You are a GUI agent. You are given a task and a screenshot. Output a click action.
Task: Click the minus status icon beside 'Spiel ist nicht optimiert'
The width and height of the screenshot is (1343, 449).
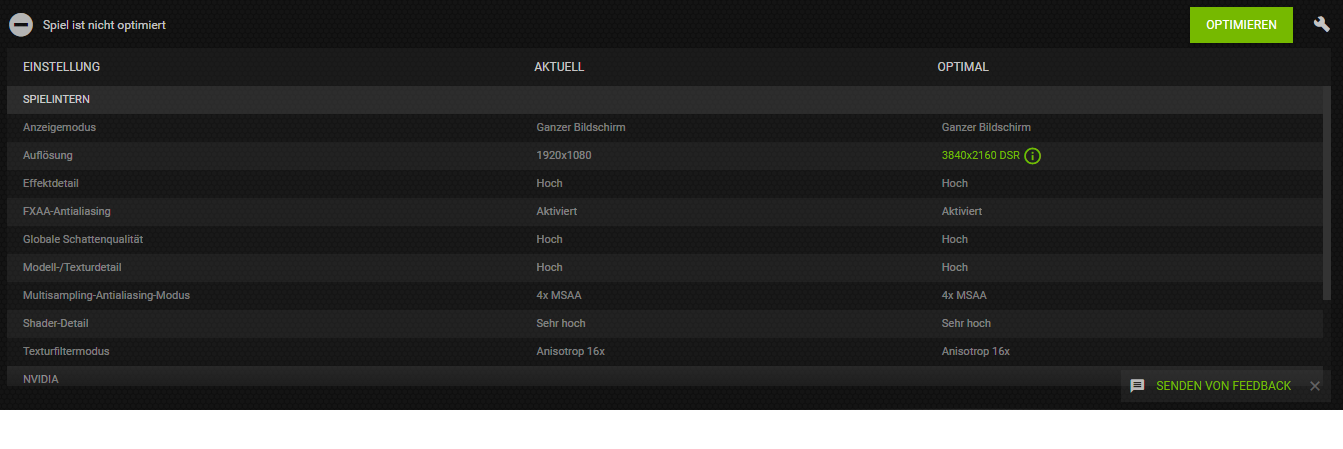pos(21,25)
